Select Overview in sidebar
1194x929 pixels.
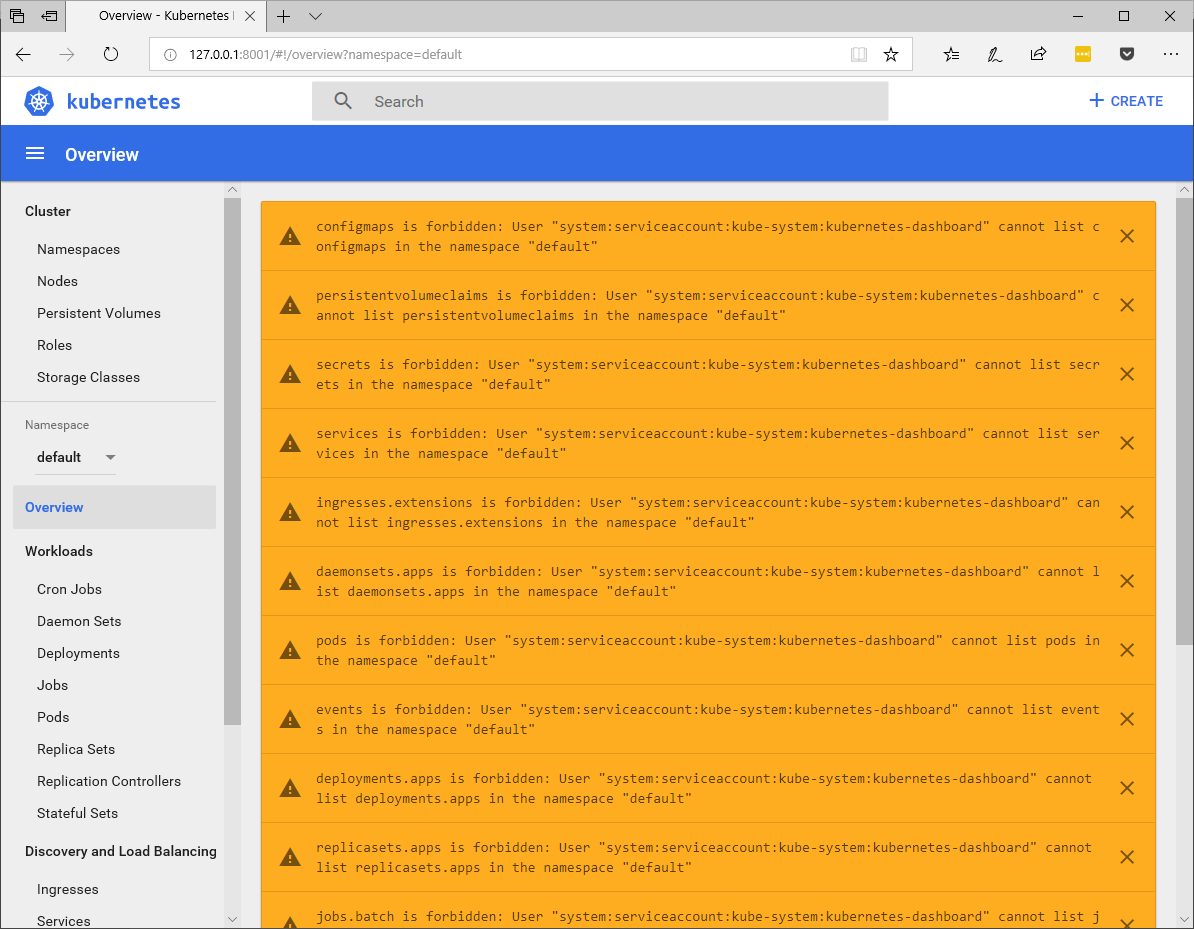click(114, 507)
